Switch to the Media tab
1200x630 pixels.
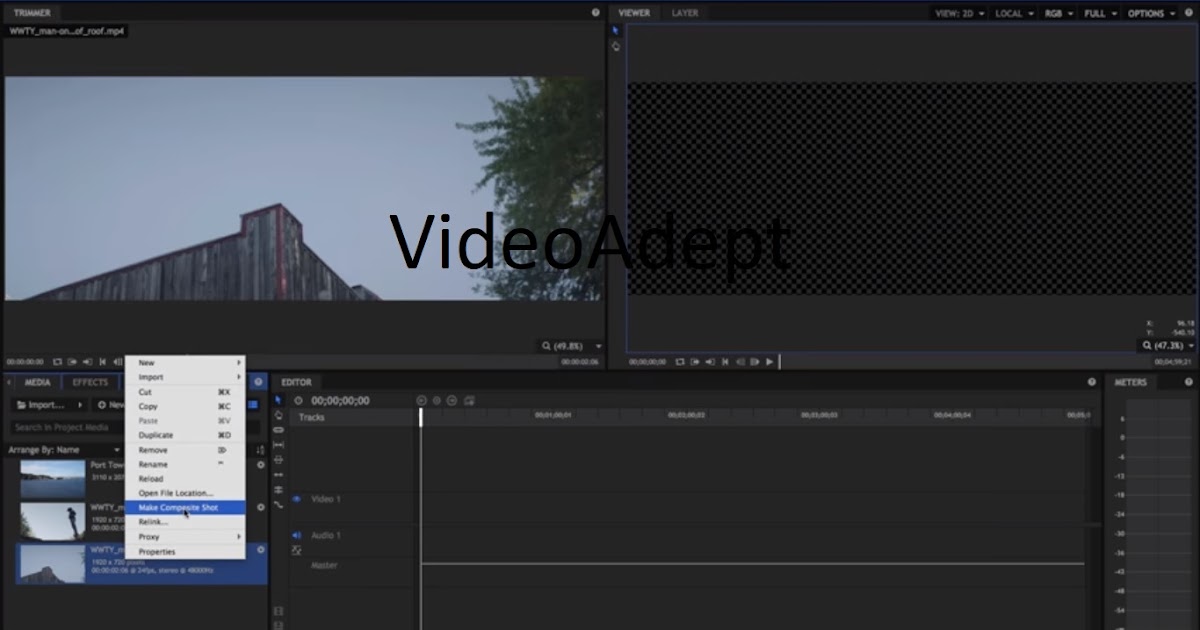(38, 382)
